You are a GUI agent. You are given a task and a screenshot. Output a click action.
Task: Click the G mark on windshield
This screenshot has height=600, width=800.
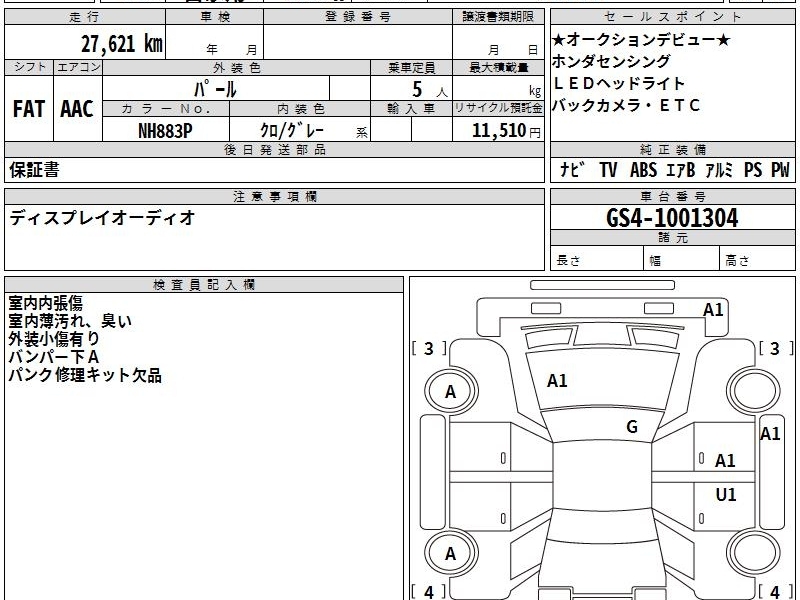tap(632, 427)
